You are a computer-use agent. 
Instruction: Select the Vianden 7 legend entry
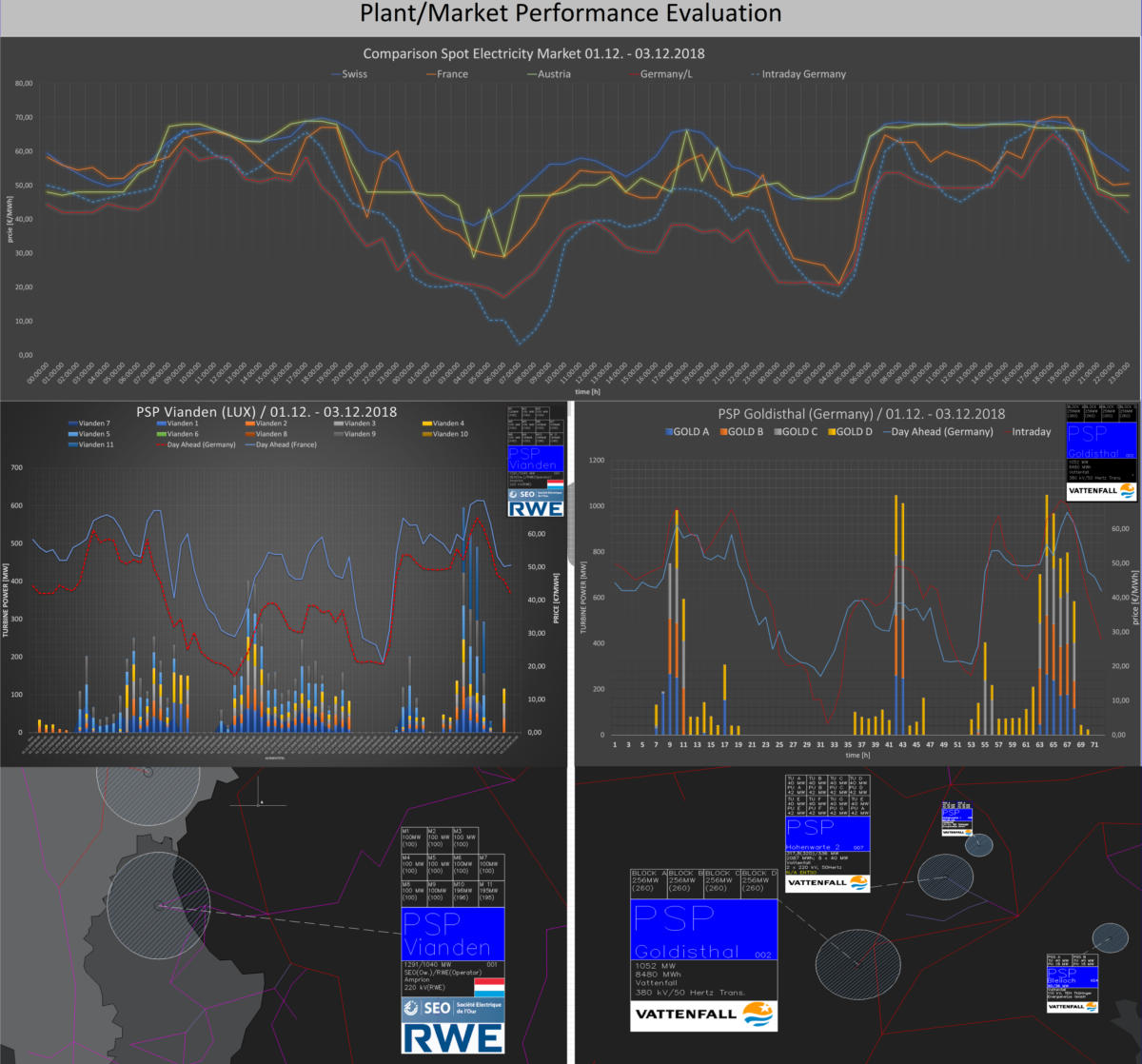point(89,424)
